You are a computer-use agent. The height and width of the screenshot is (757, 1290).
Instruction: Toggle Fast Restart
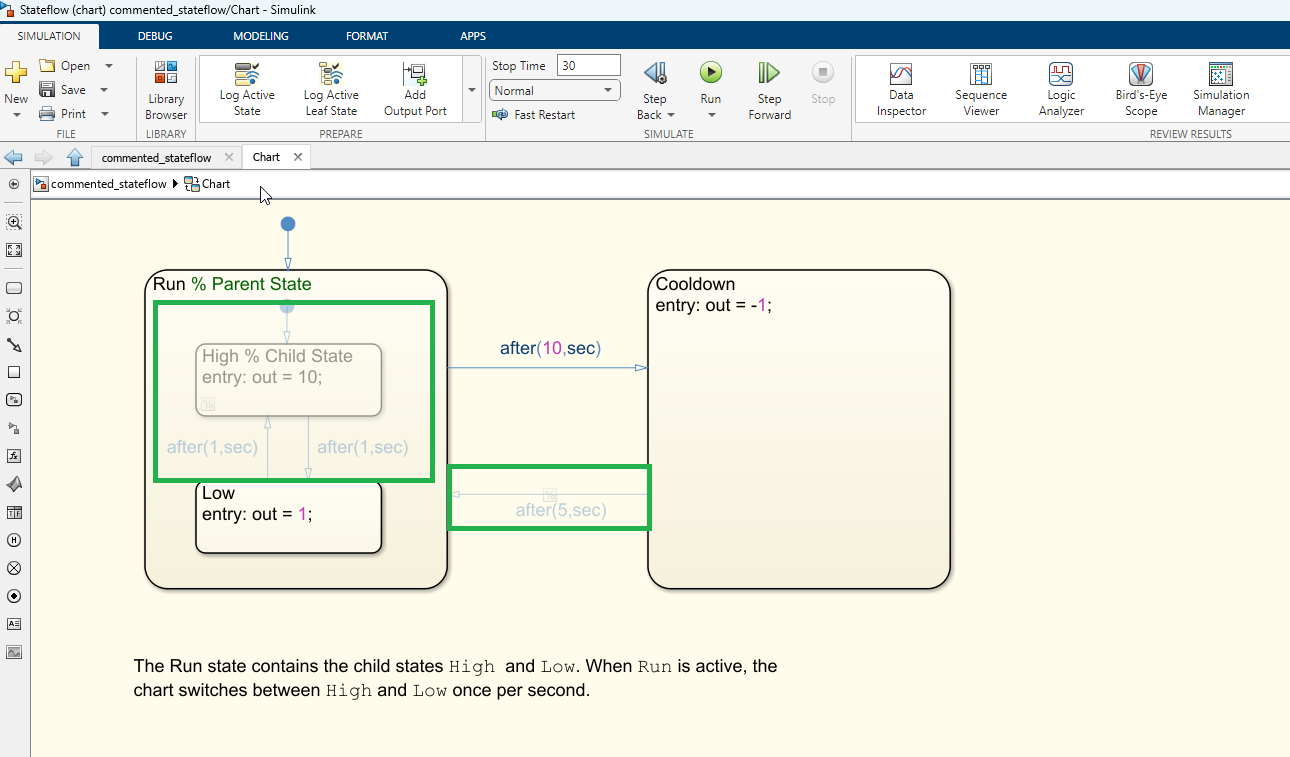(534, 115)
